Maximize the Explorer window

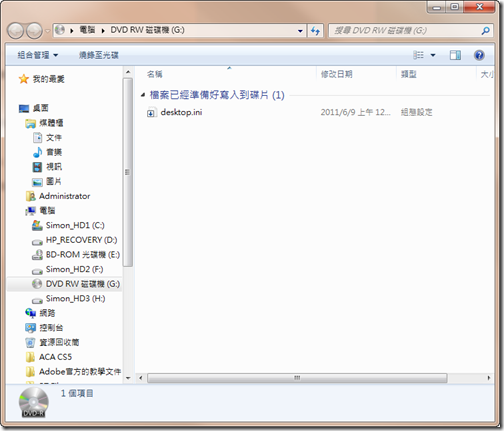(455, 7)
